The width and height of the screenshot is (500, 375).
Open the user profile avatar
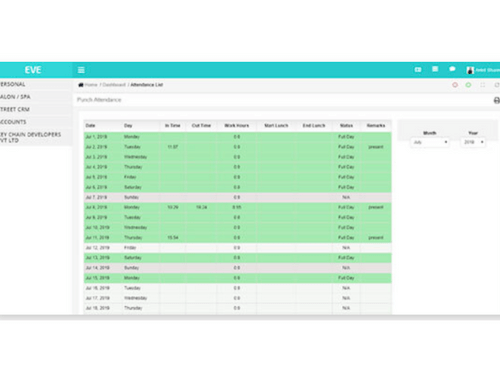tap(470, 70)
